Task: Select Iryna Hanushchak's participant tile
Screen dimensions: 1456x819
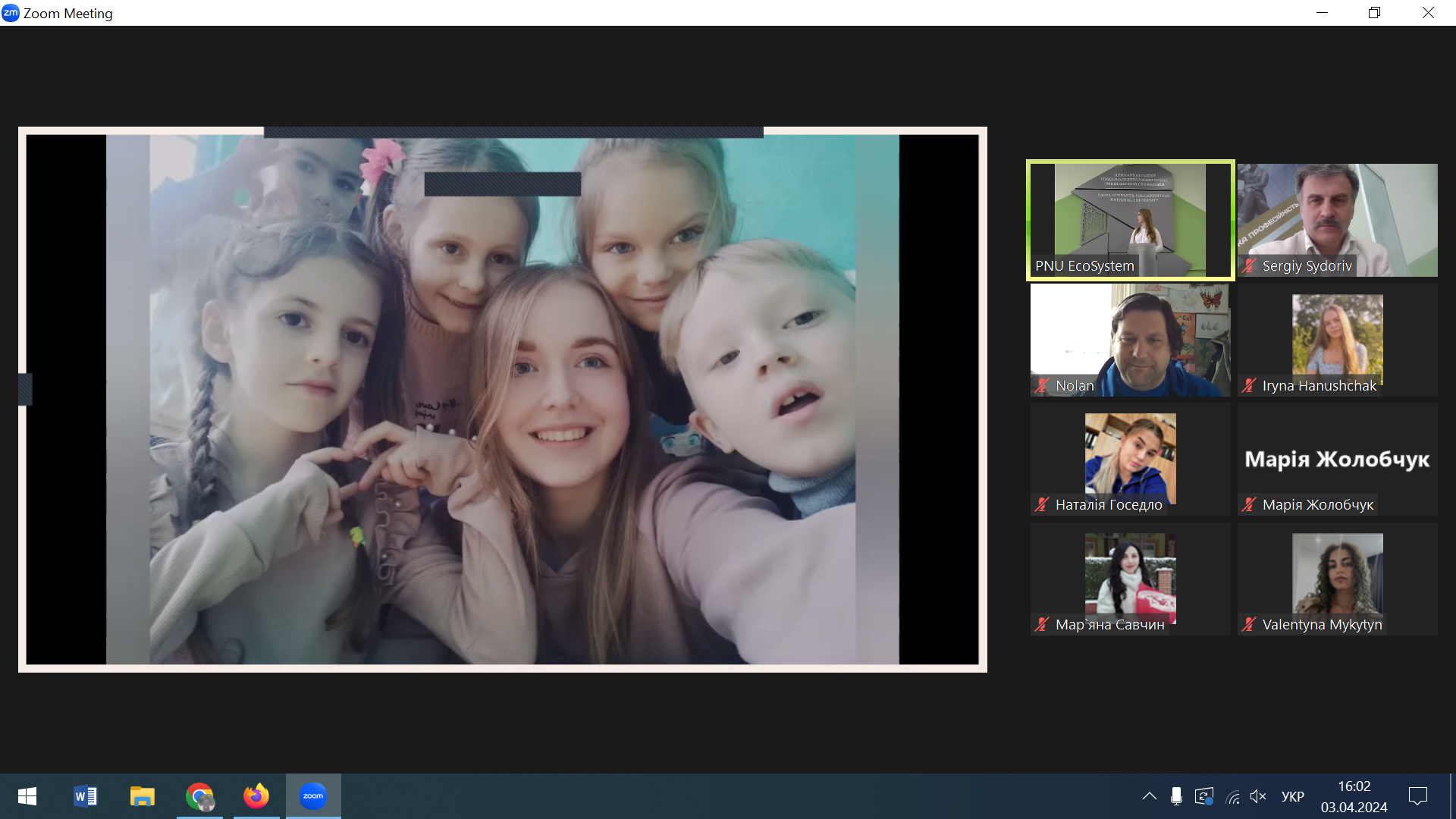Action: pos(1337,340)
